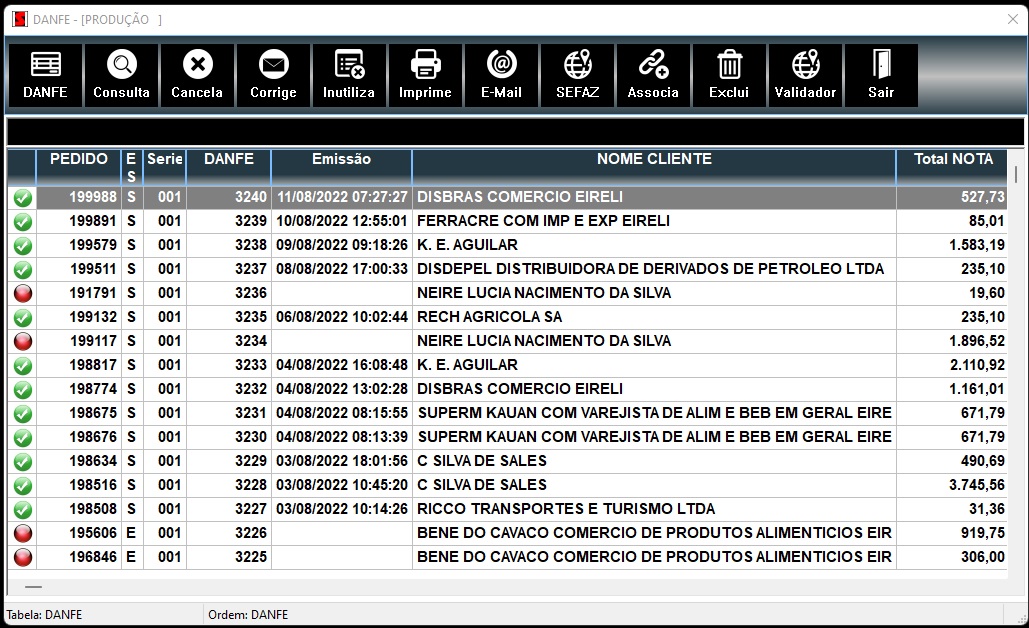
Task: Click green status icon for pedido 198817
Action: click(23, 366)
